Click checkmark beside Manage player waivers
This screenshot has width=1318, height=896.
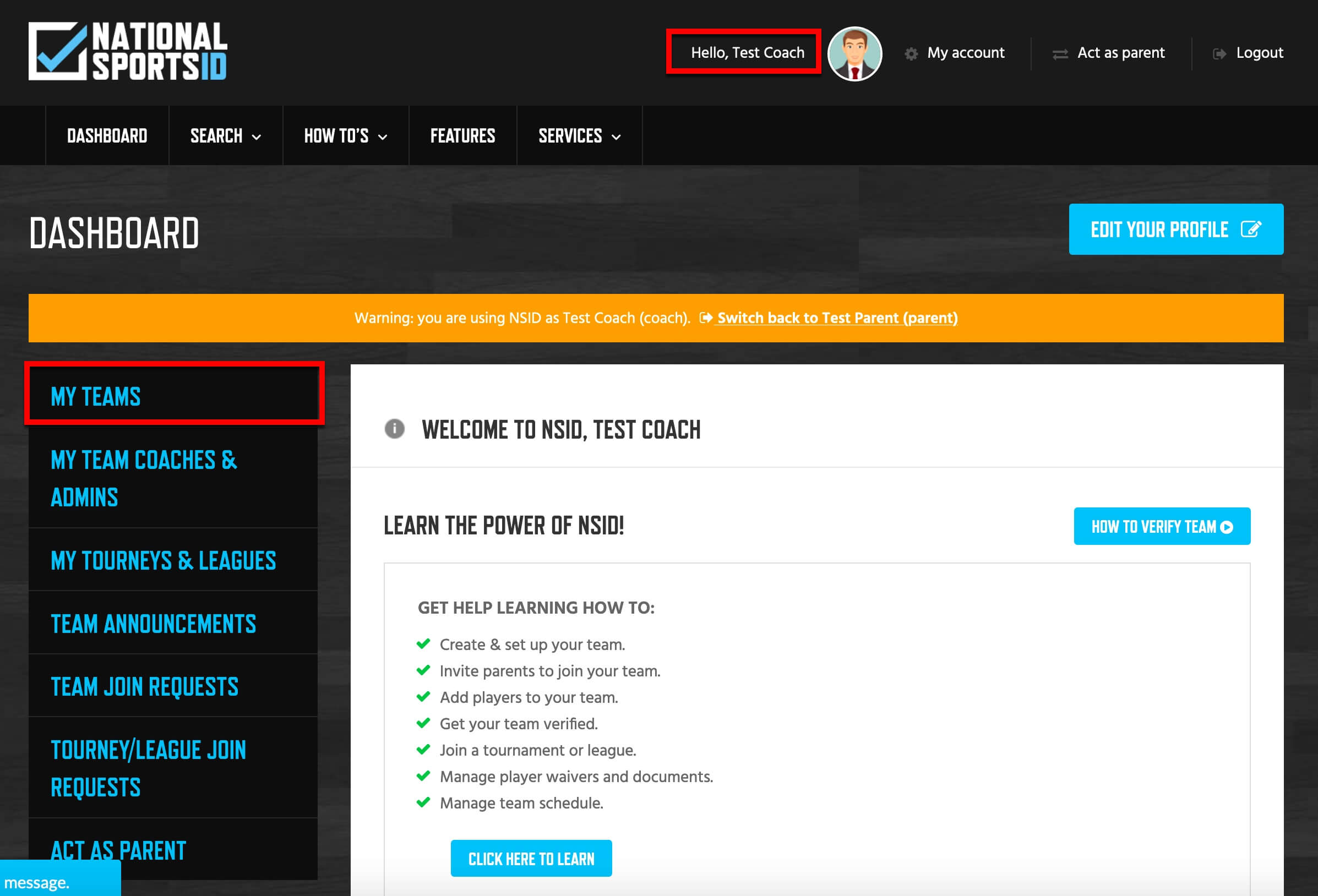423,776
